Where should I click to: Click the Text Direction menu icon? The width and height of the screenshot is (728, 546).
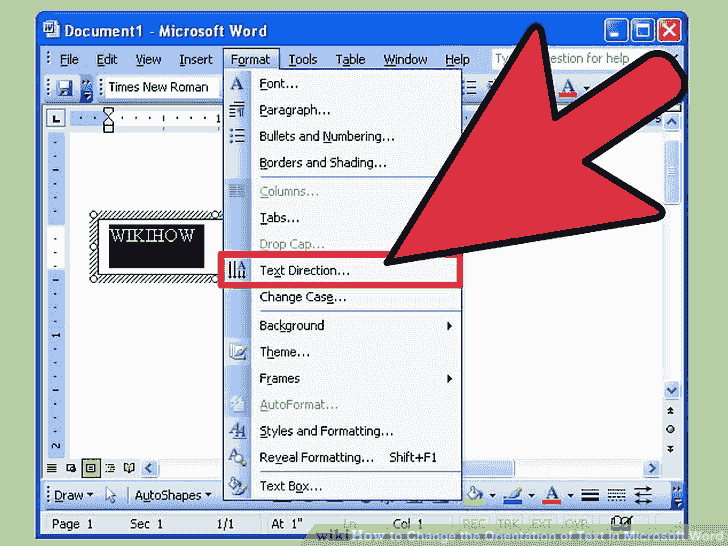237,270
